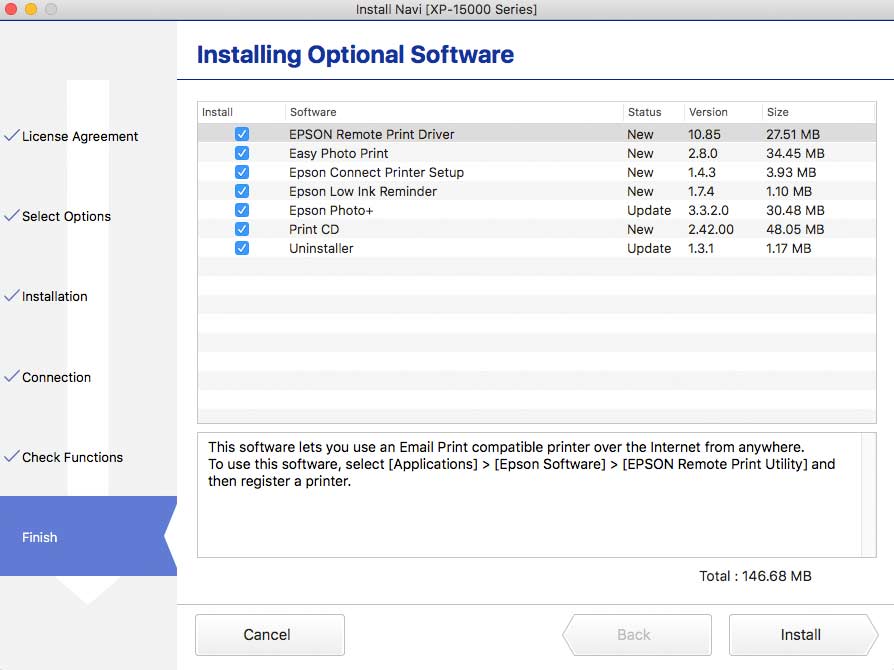Click the 27.51 MB size cell
This screenshot has width=894, height=670.
(x=793, y=135)
